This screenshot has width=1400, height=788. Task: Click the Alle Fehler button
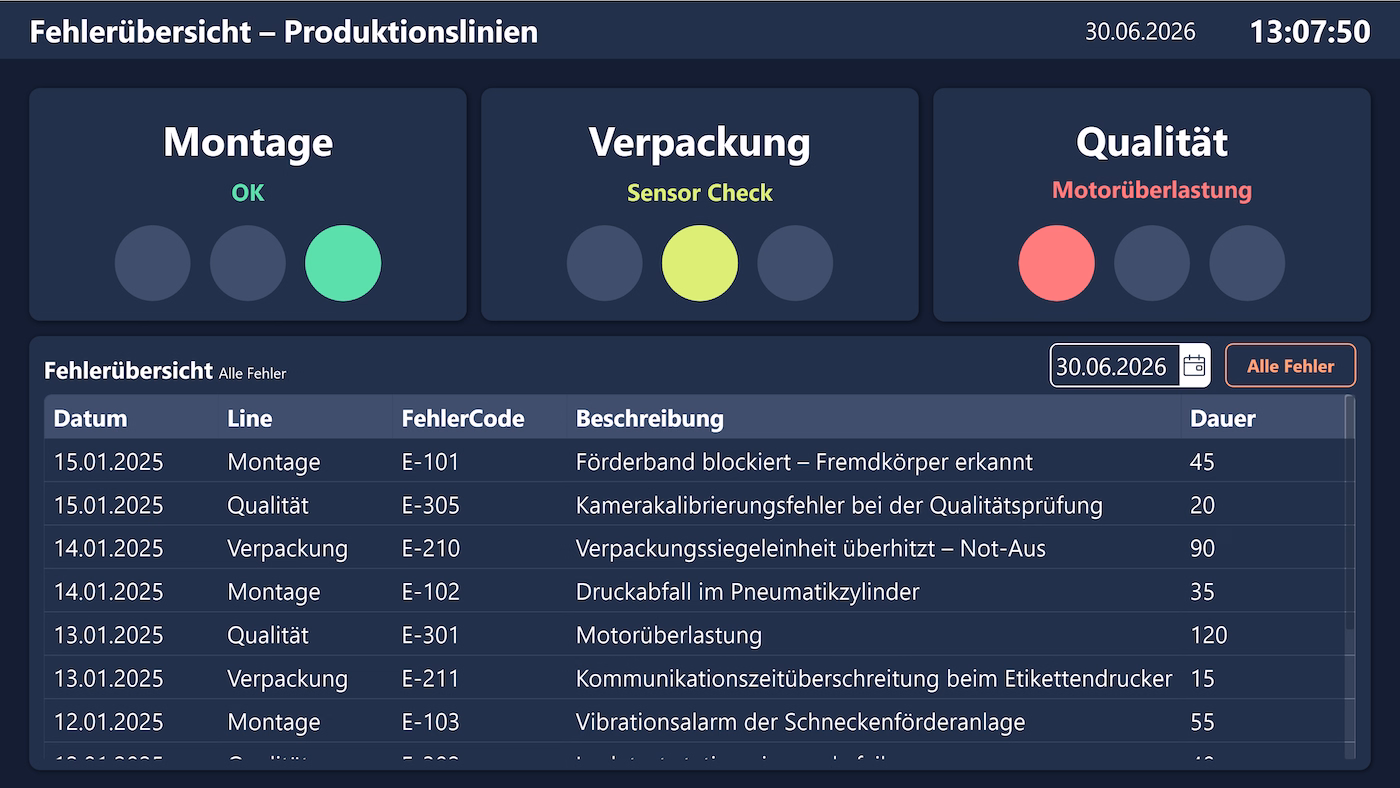[x=1290, y=366]
